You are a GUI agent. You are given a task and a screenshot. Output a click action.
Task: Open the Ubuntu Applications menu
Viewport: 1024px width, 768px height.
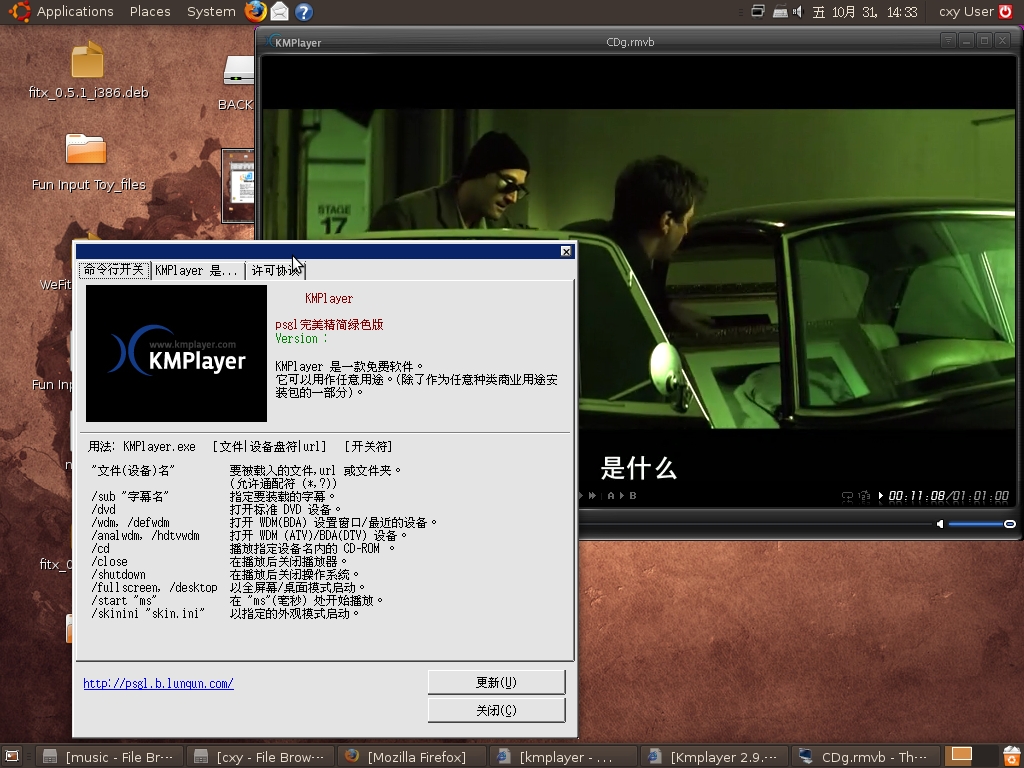pyautogui.click(x=63, y=12)
